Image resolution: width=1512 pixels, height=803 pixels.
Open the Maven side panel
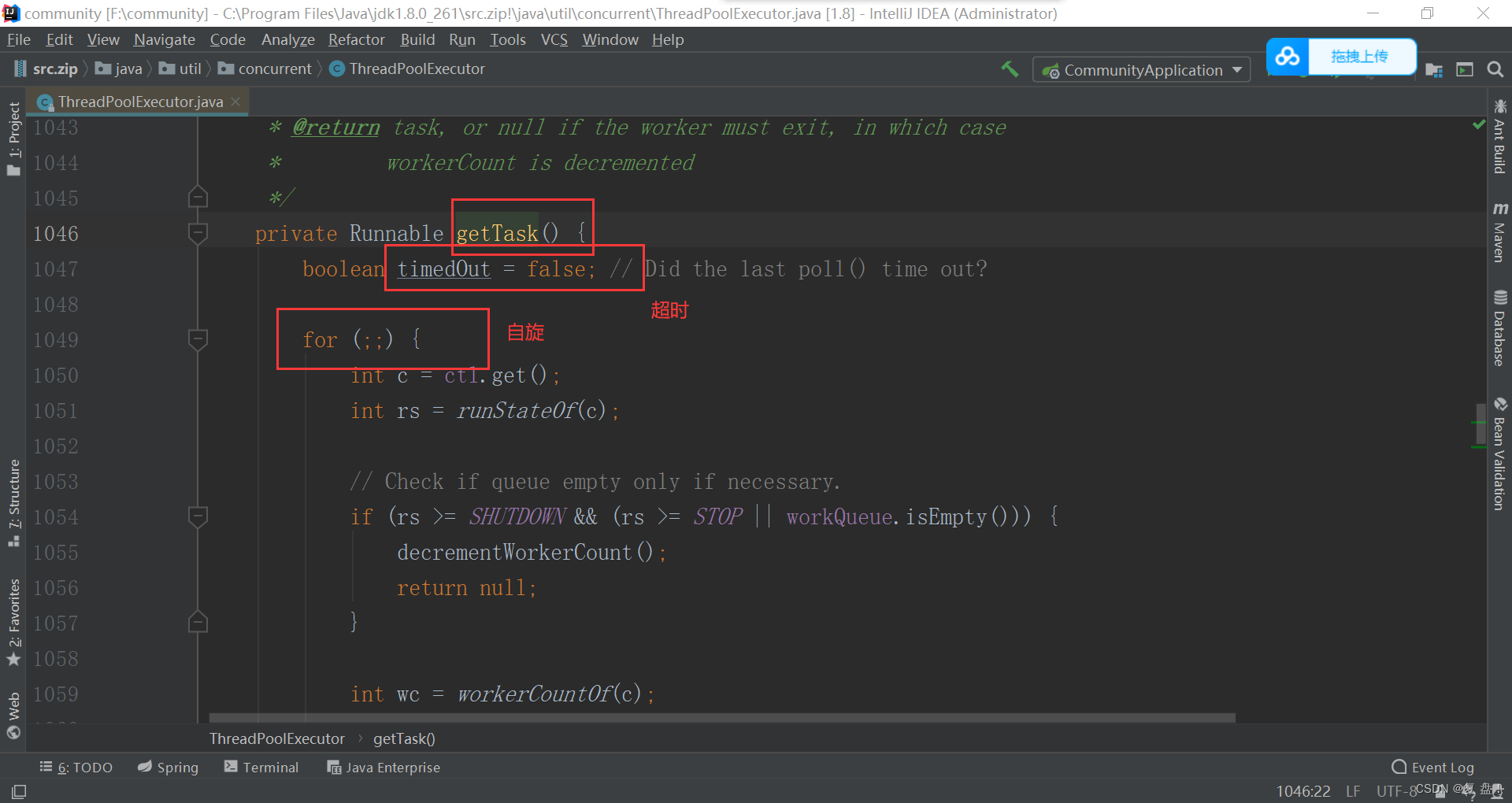[1499, 231]
